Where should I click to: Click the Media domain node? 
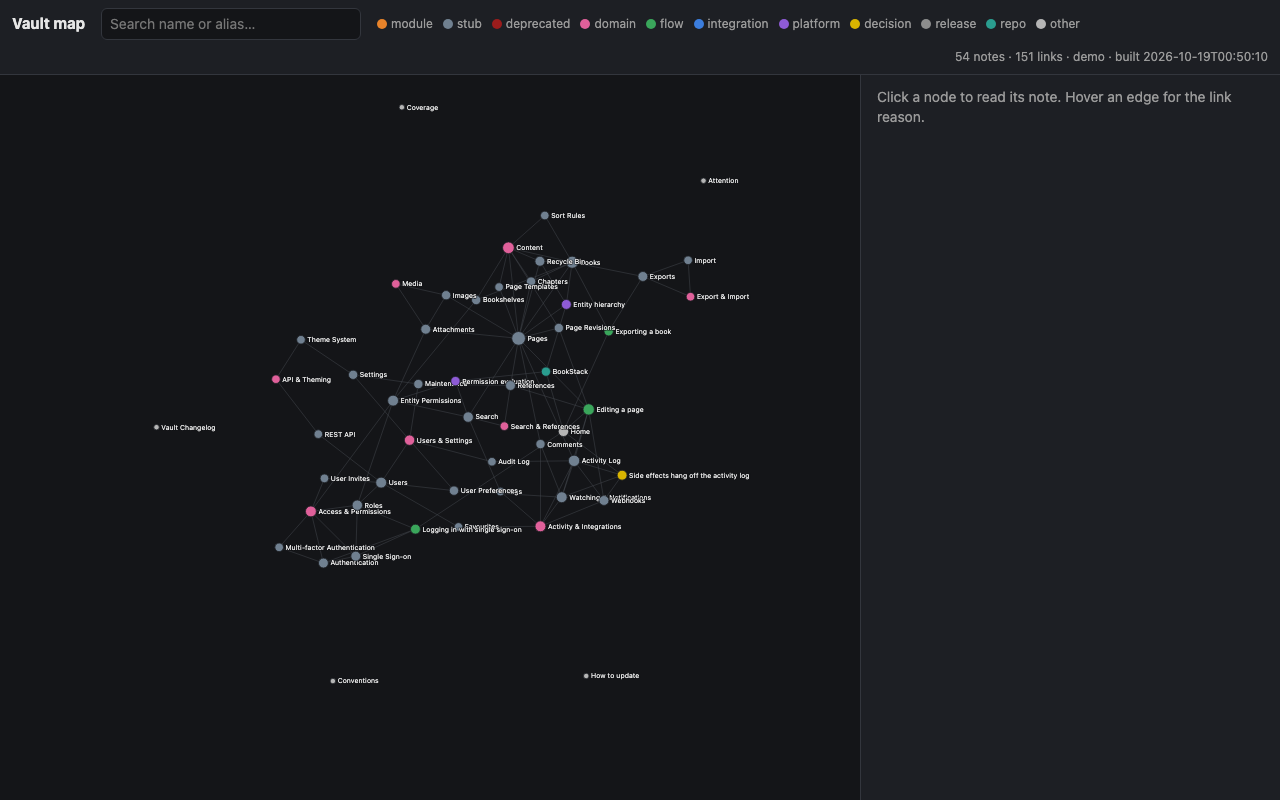[x=396, y=284]
